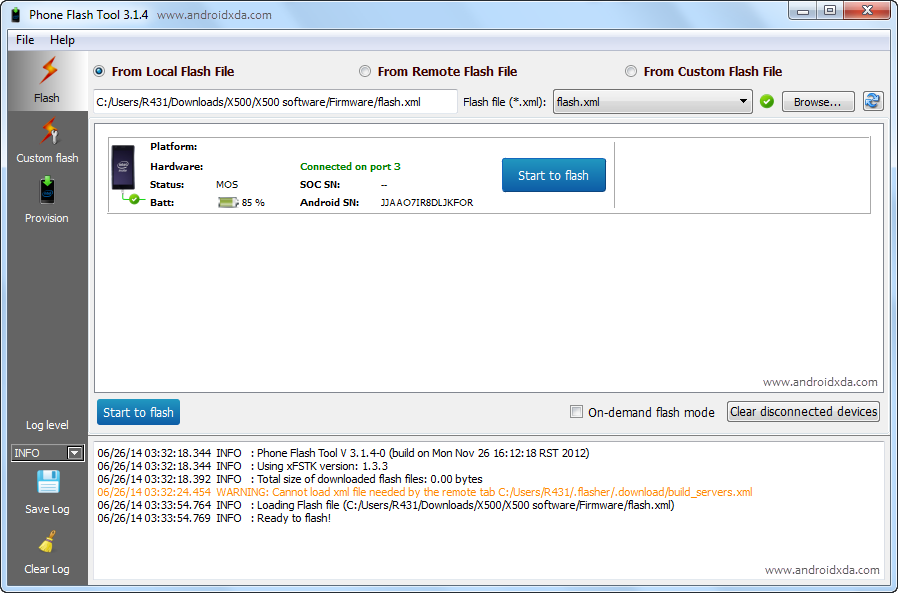
Task: Click the Phone Flash Tool V 3.1.4-0 log line
Action: coord(343,453)
